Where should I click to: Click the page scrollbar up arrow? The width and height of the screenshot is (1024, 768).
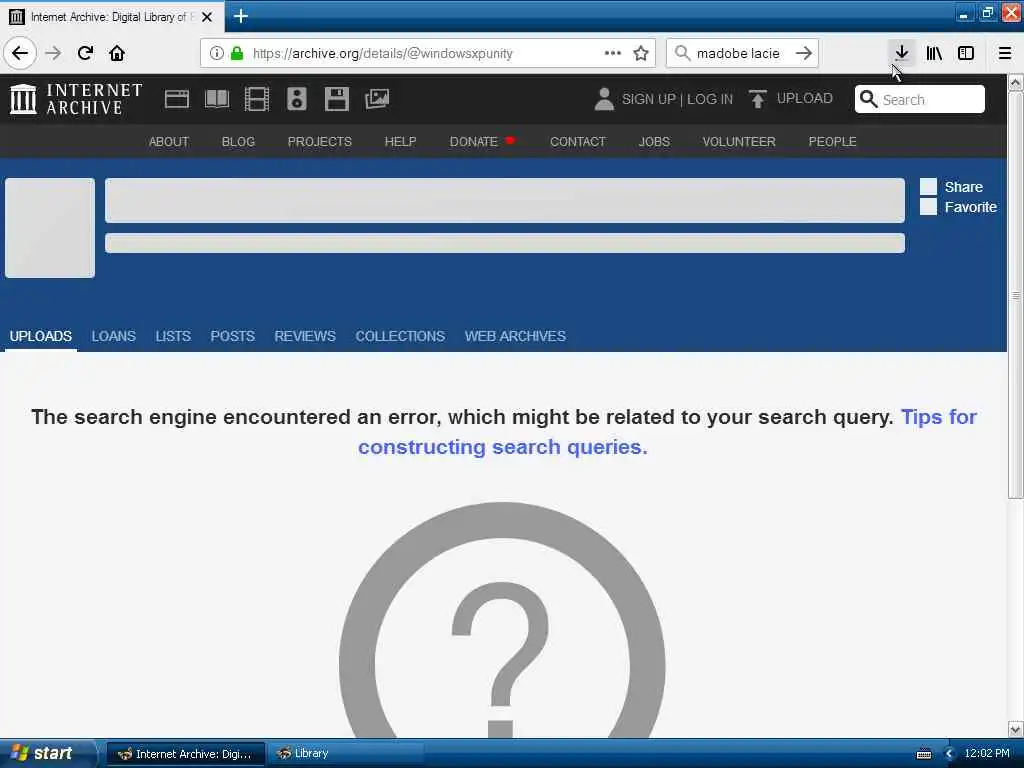coord(1016,83)
